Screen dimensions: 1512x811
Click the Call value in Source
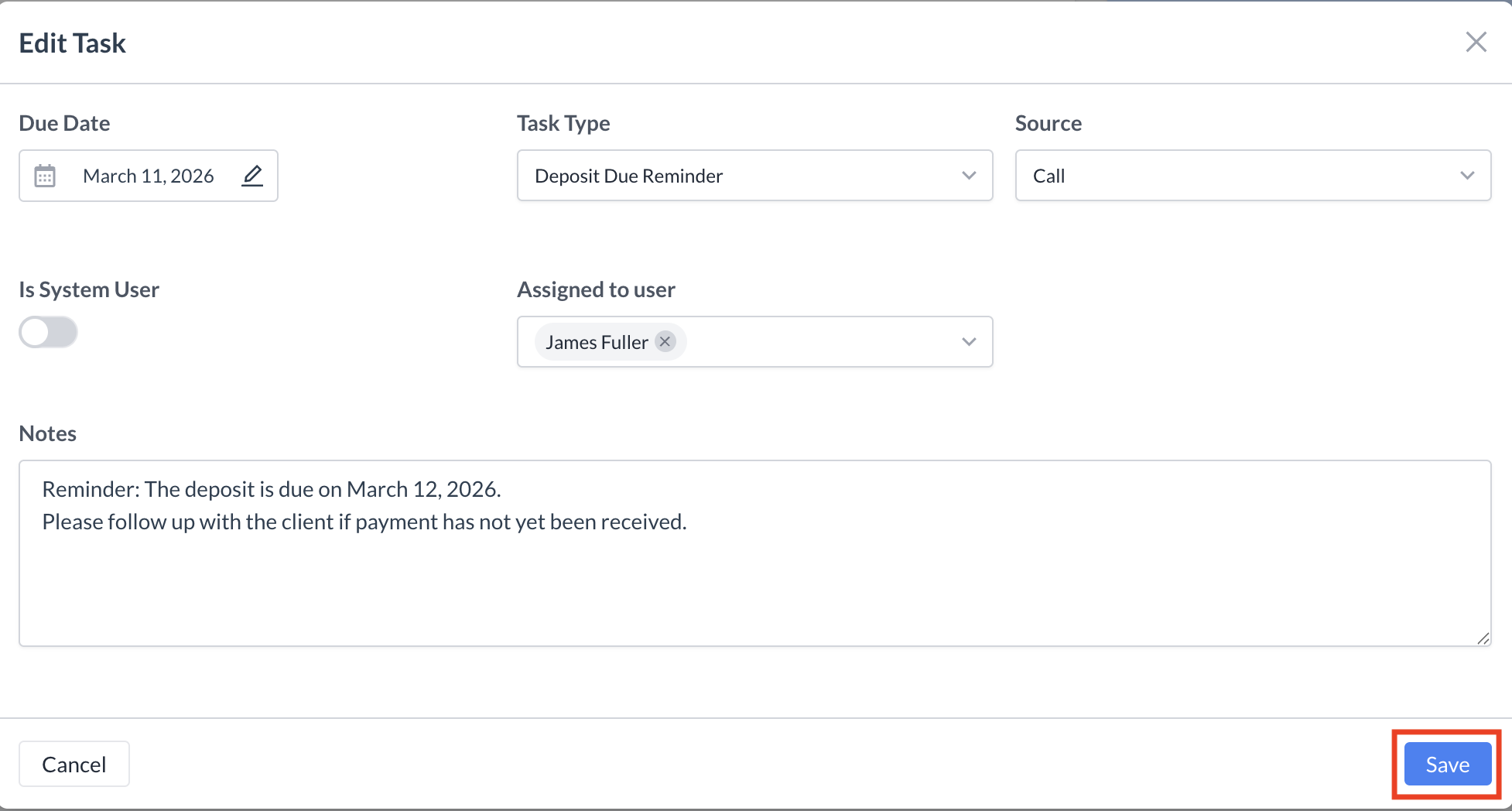tap(1048, 176)
